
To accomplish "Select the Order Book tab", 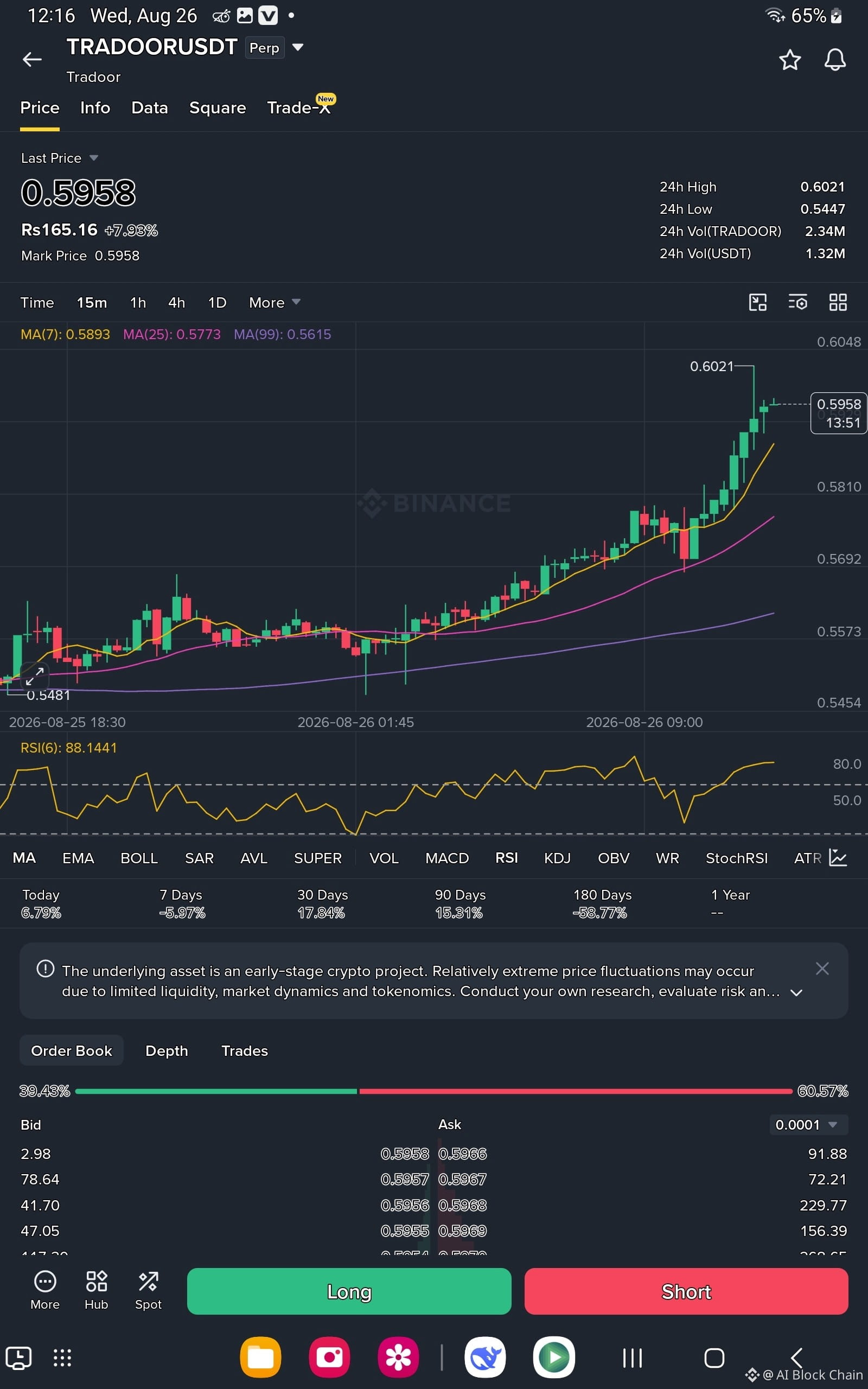I will point(72,1050).
